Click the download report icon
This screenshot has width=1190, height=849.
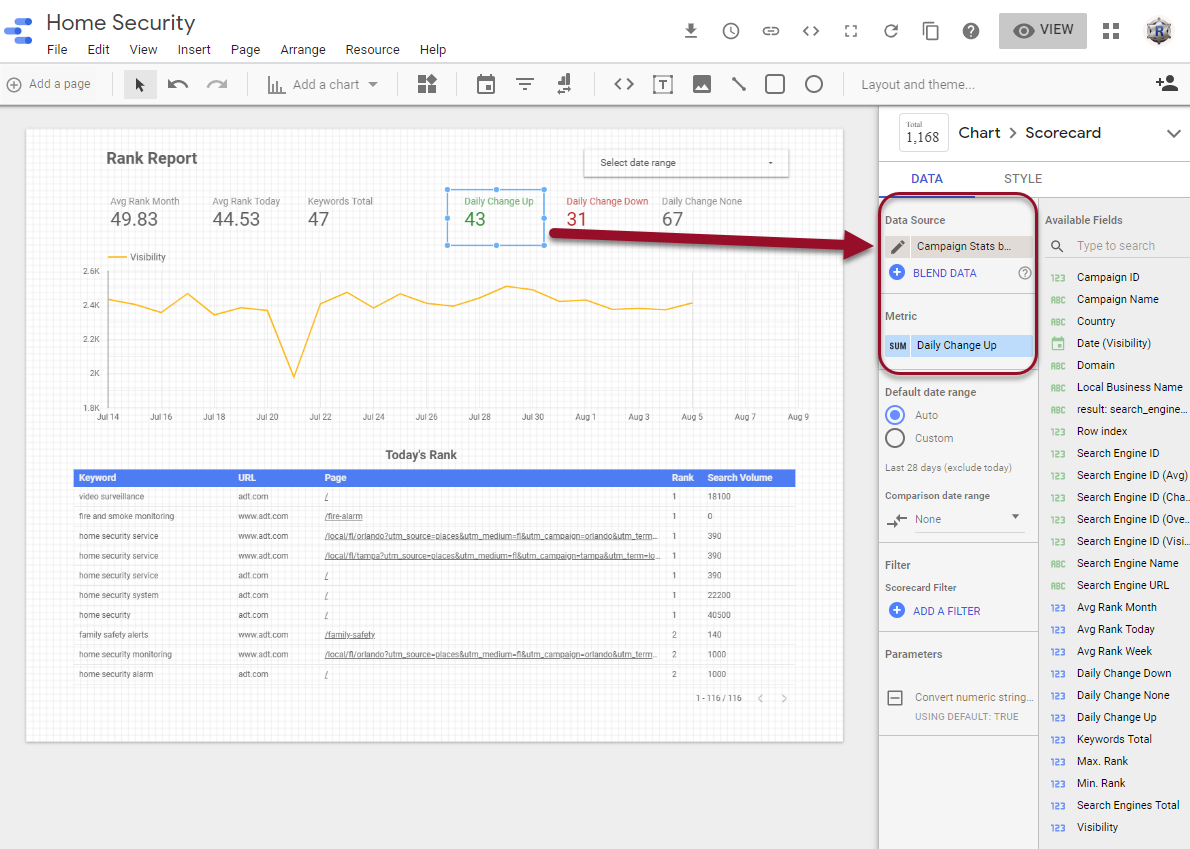[x=690, y=31]
